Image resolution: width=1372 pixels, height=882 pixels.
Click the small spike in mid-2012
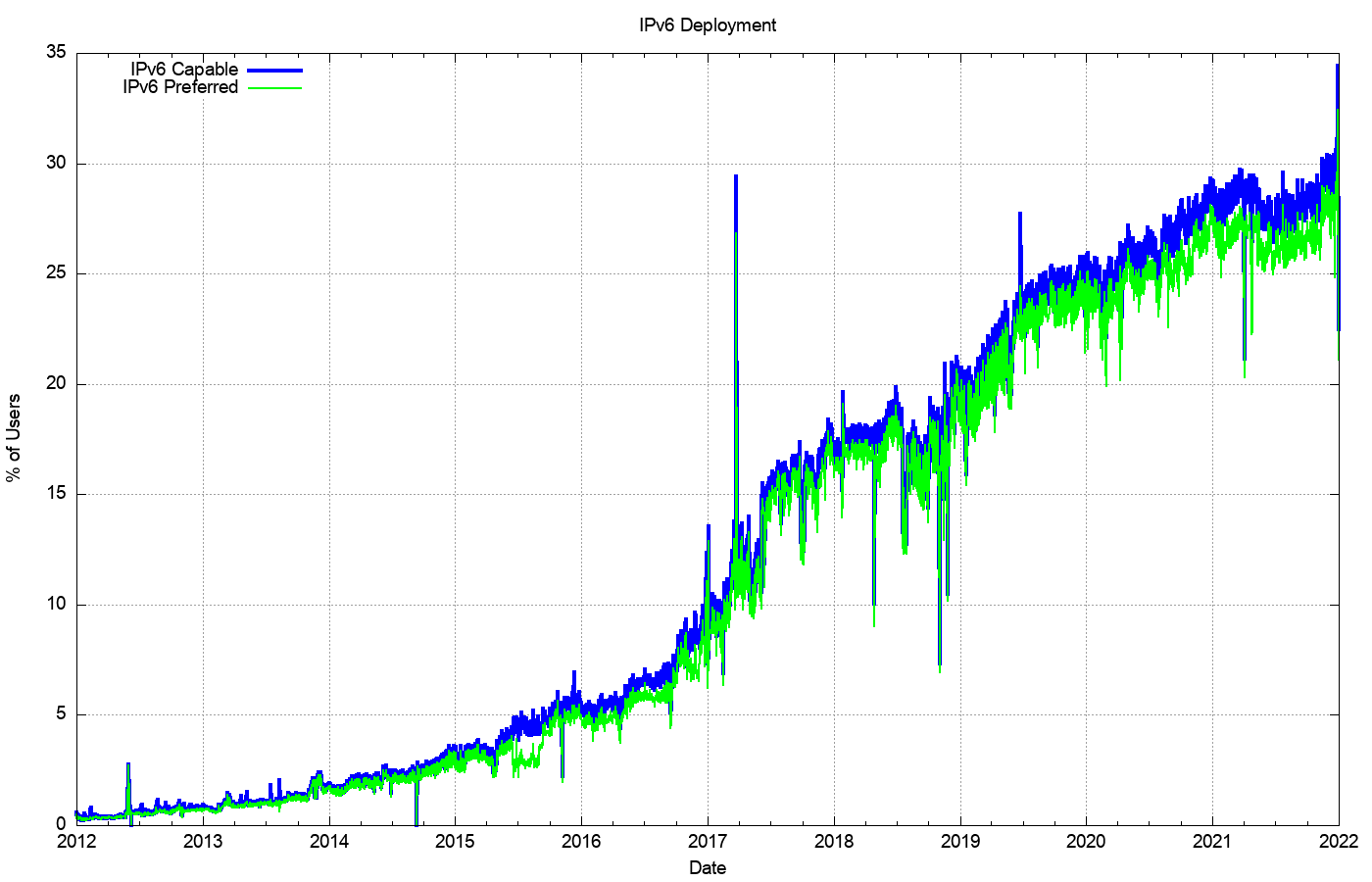click(x=128, y=764)
